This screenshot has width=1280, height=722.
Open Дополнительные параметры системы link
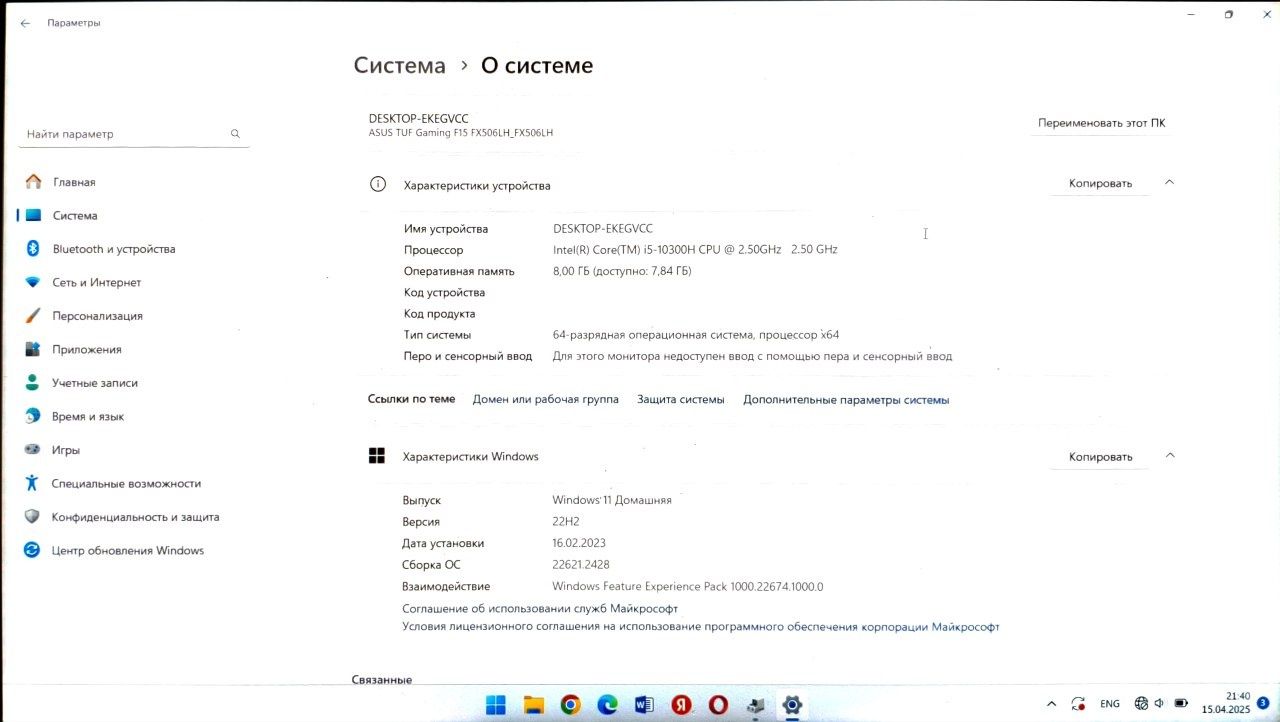(x=846, y=400)
